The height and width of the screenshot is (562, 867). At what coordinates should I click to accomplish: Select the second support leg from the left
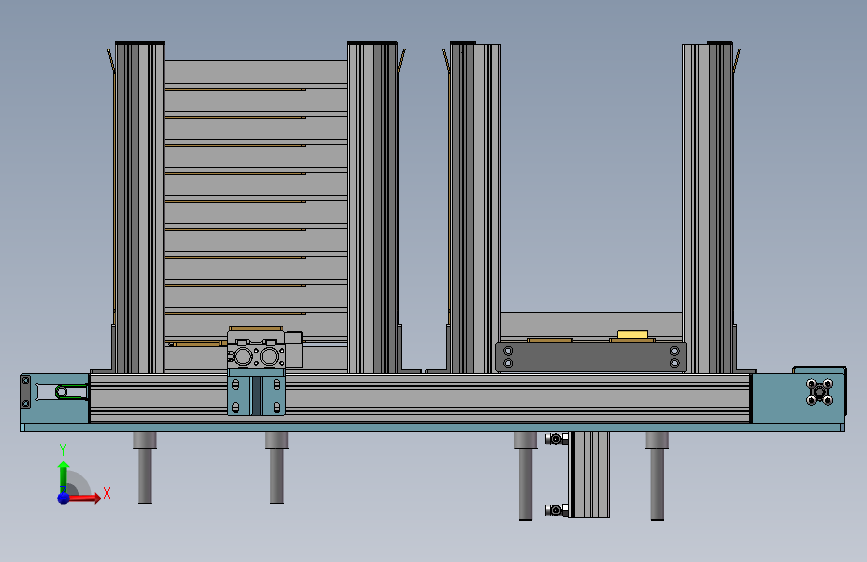pos(276,468)
